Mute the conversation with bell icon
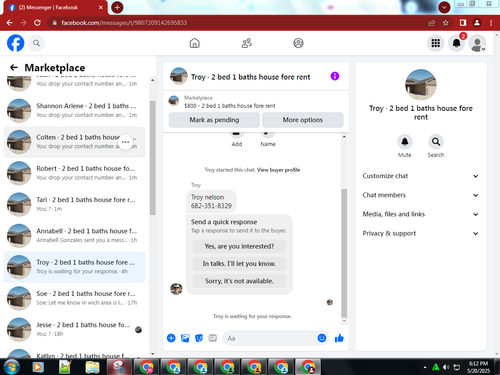 pyautogui.click(x=405, y=142)
